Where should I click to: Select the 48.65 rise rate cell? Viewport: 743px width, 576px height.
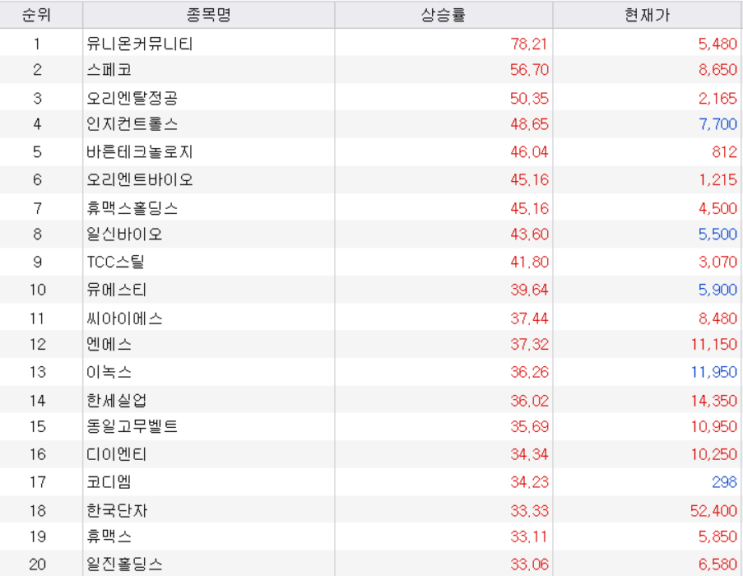(529, 124)
